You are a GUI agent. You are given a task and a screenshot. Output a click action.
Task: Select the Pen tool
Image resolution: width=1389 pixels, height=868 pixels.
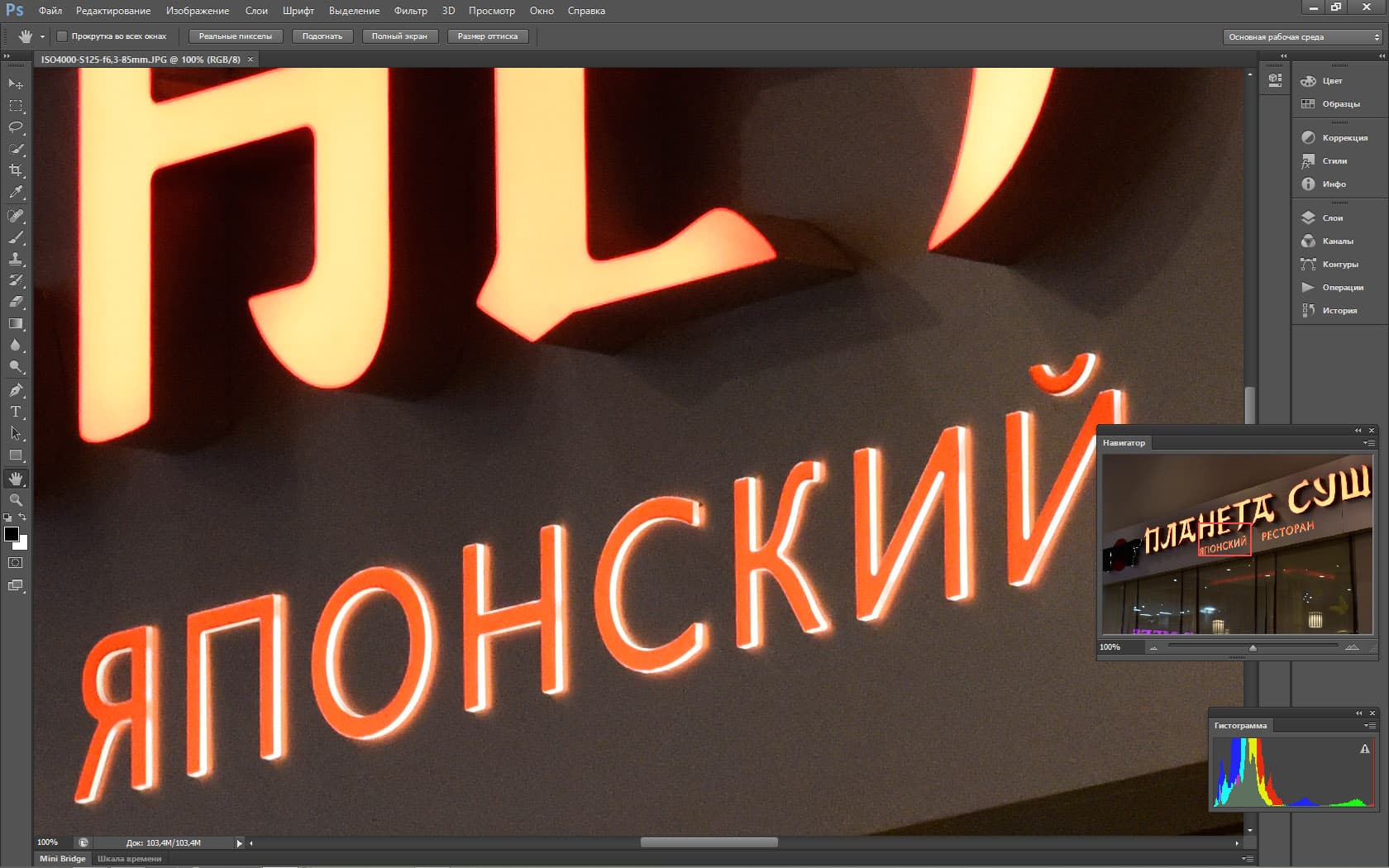pyautogui.click(x=16, y=390)
